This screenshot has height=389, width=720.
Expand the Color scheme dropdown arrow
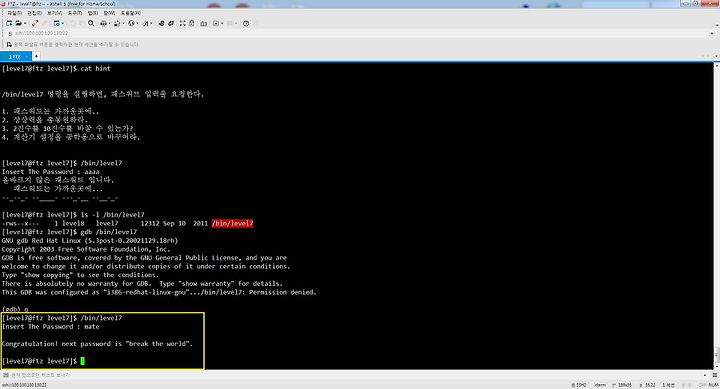click(124, 23)
